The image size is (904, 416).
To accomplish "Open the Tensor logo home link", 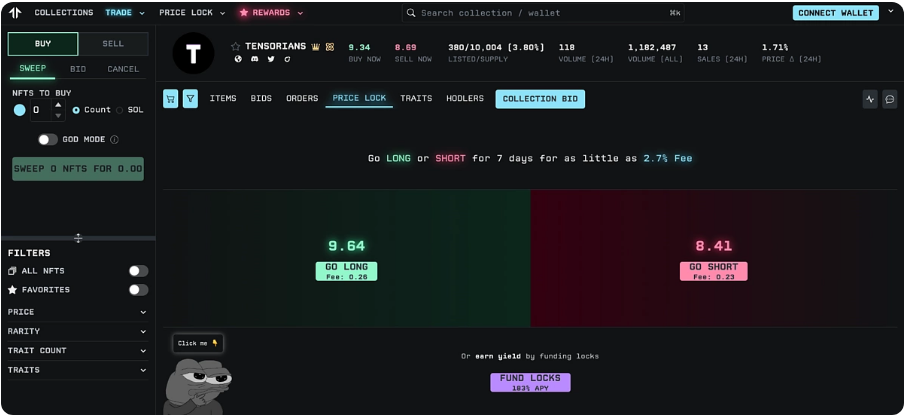I will tap(16, 13).
